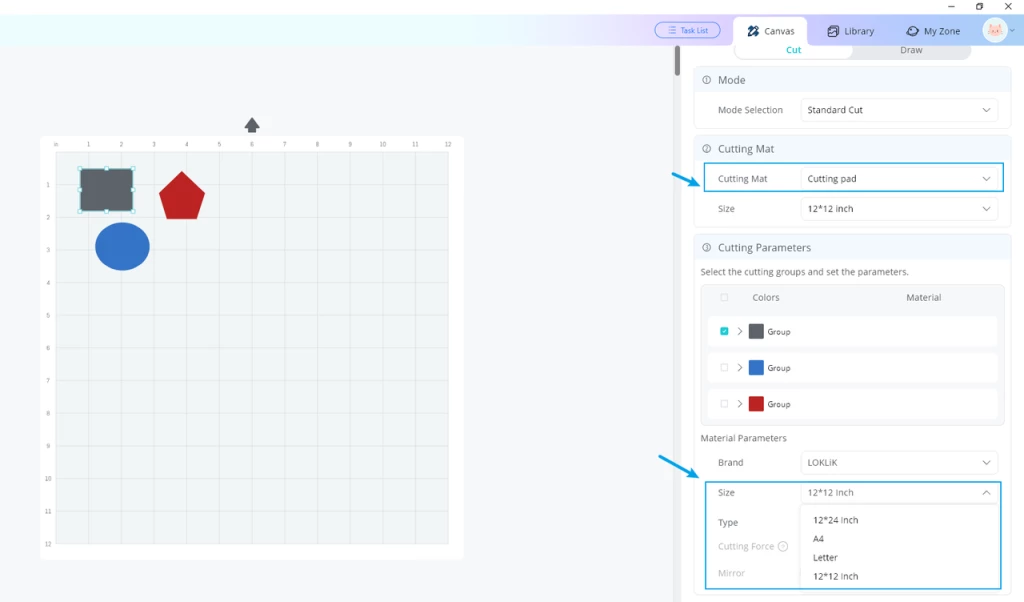Open the Mode Selection dropdown

pos(899,110)
